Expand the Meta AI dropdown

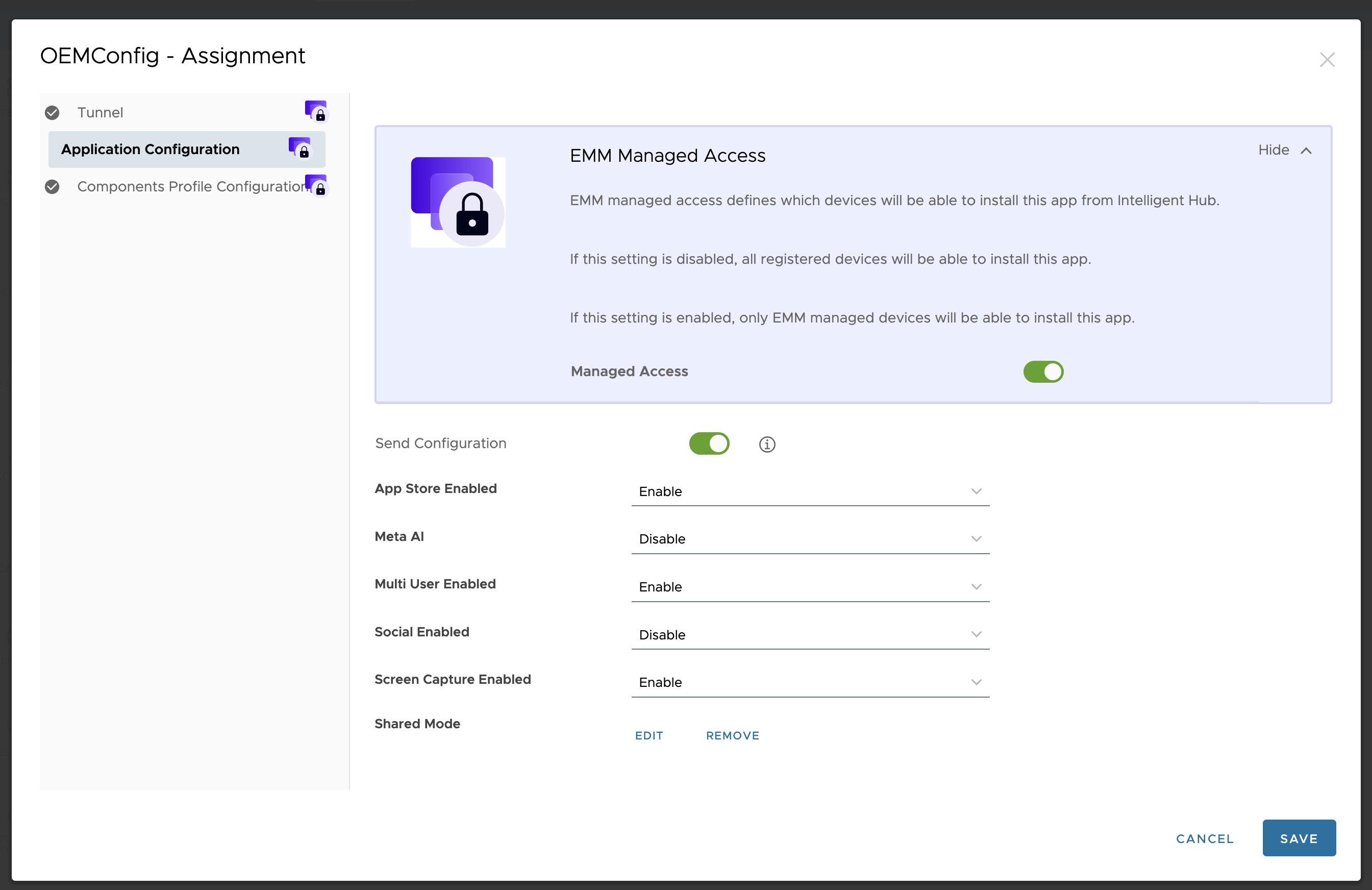[810, 538]
